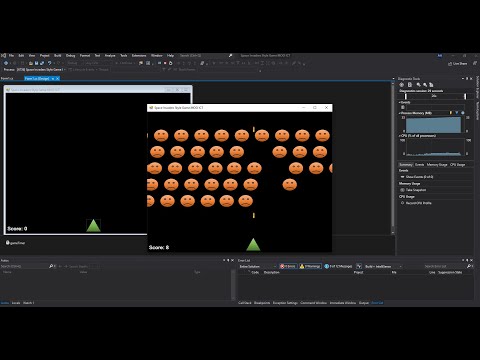Click the Open File folder icon
This screenshot has height=360, width=480.
click(31, 63)
